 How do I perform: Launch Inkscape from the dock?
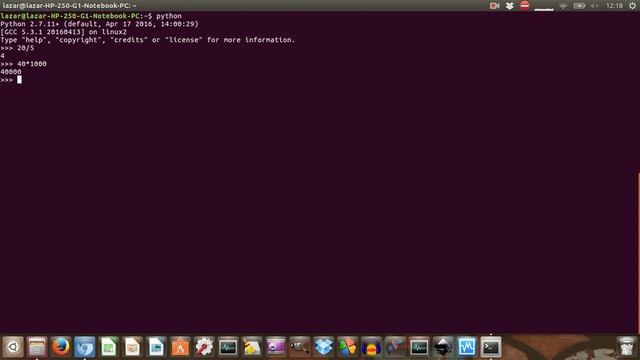tap(443, 347)
